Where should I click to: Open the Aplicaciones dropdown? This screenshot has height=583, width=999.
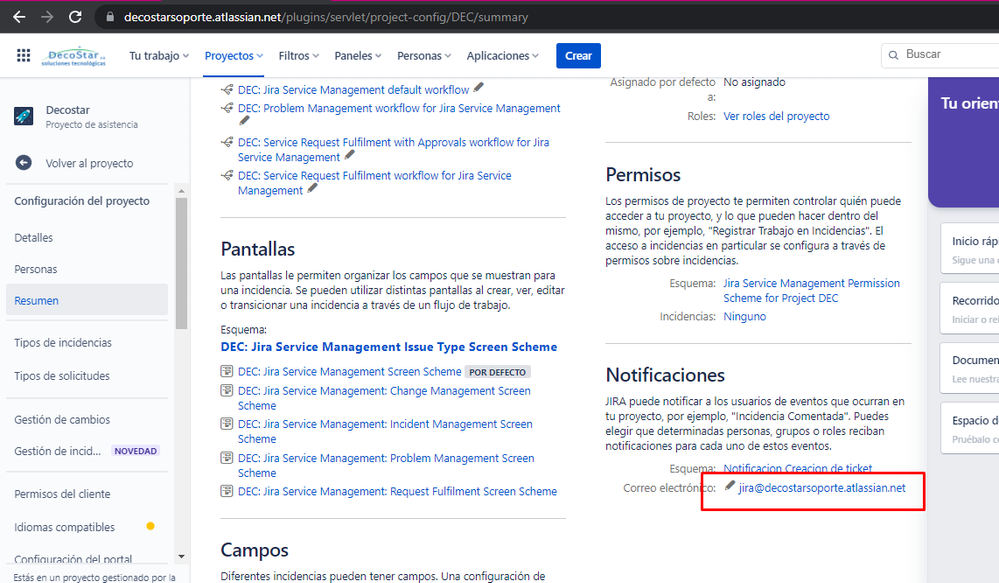tap(503, 55)
